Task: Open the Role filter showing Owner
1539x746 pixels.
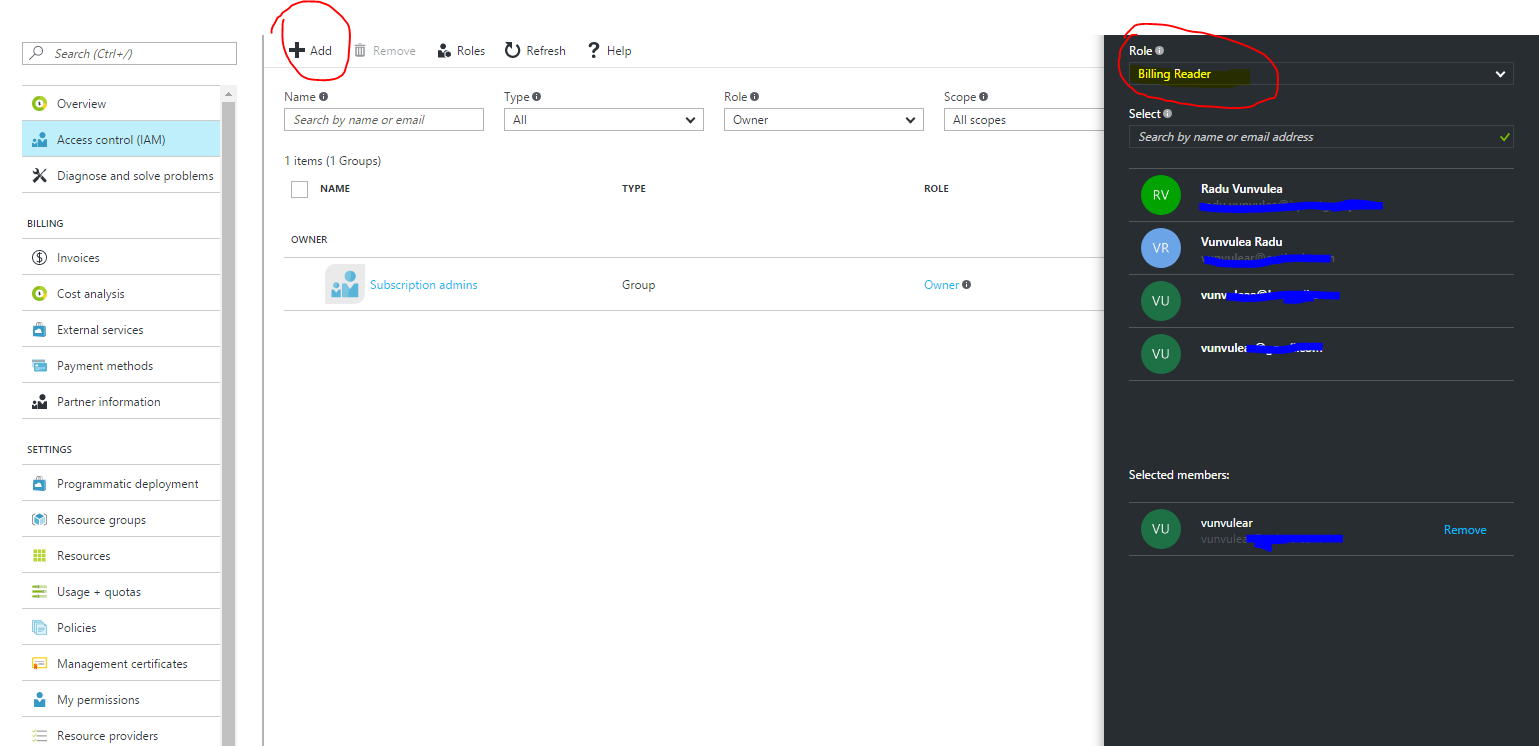Action: point(823,119)
